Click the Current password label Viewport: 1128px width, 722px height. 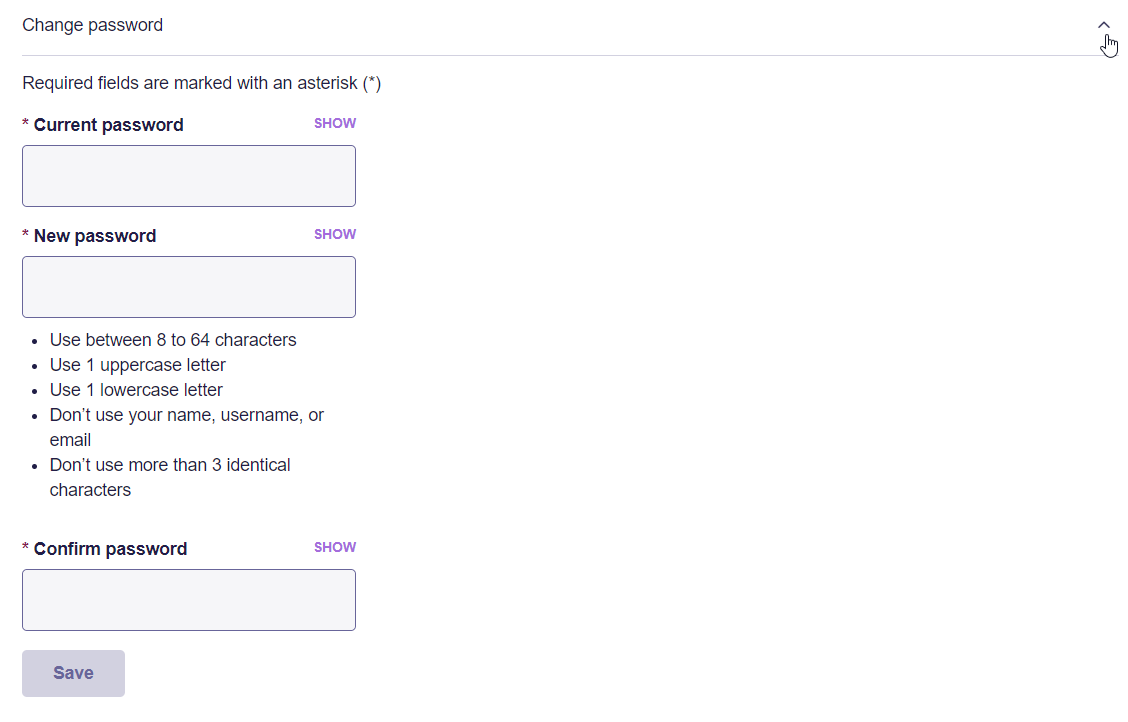pos(109,124)
